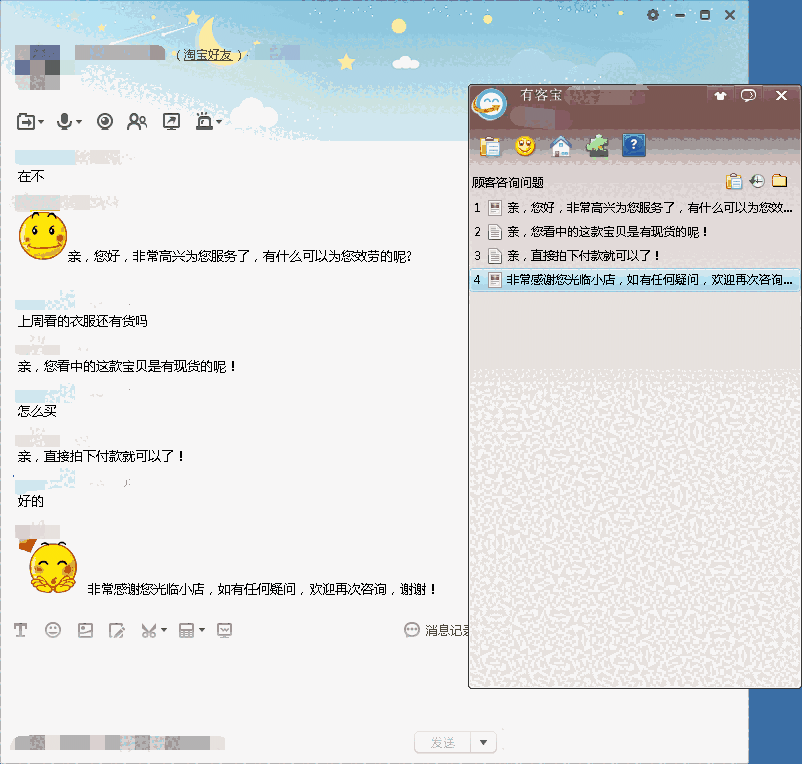Click the 发送 send button
This screenshot has height=764, width=802.
442,743
